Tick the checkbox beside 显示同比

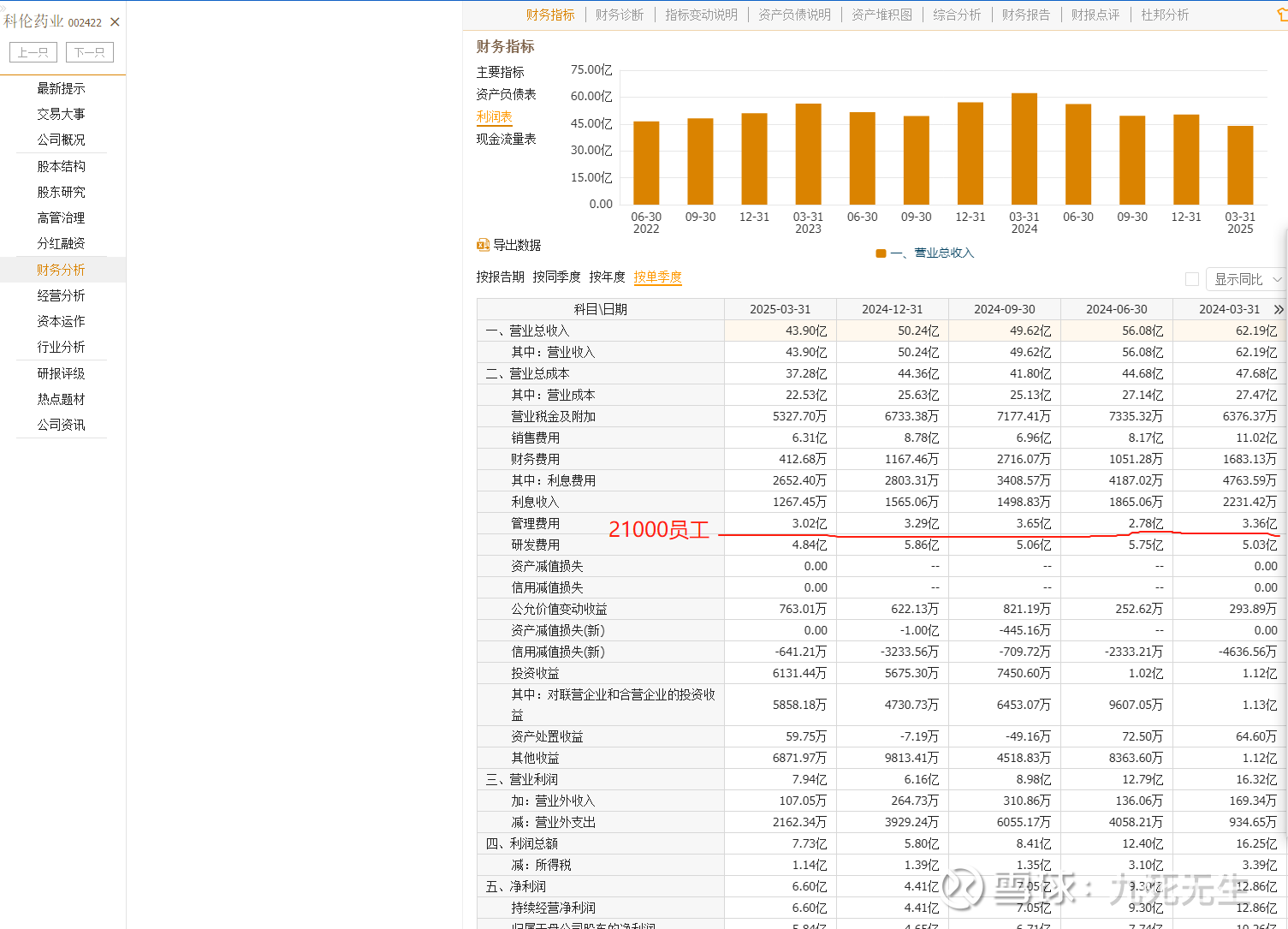(1191, 279)
